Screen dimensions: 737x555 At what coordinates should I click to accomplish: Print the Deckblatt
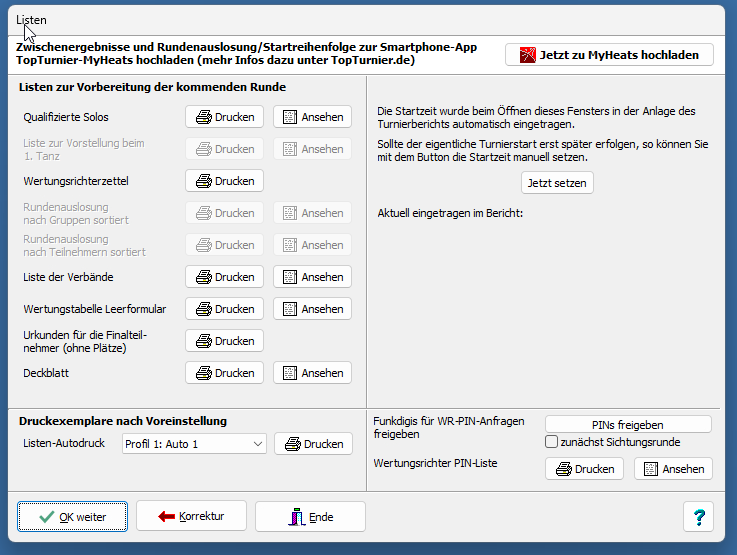point(224,373)
